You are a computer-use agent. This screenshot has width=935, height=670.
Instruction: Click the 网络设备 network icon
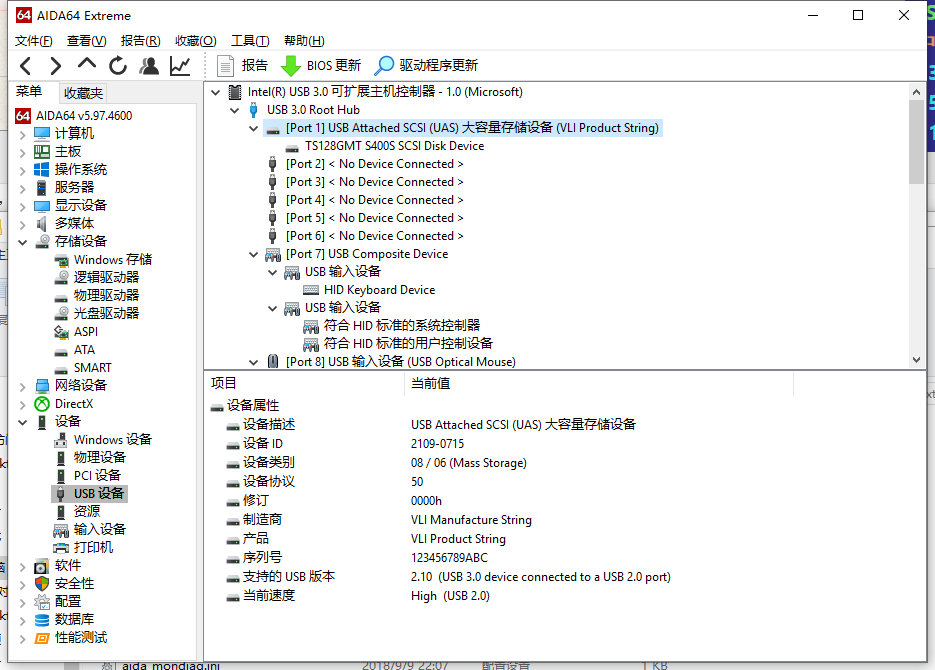tap(42, 386)
